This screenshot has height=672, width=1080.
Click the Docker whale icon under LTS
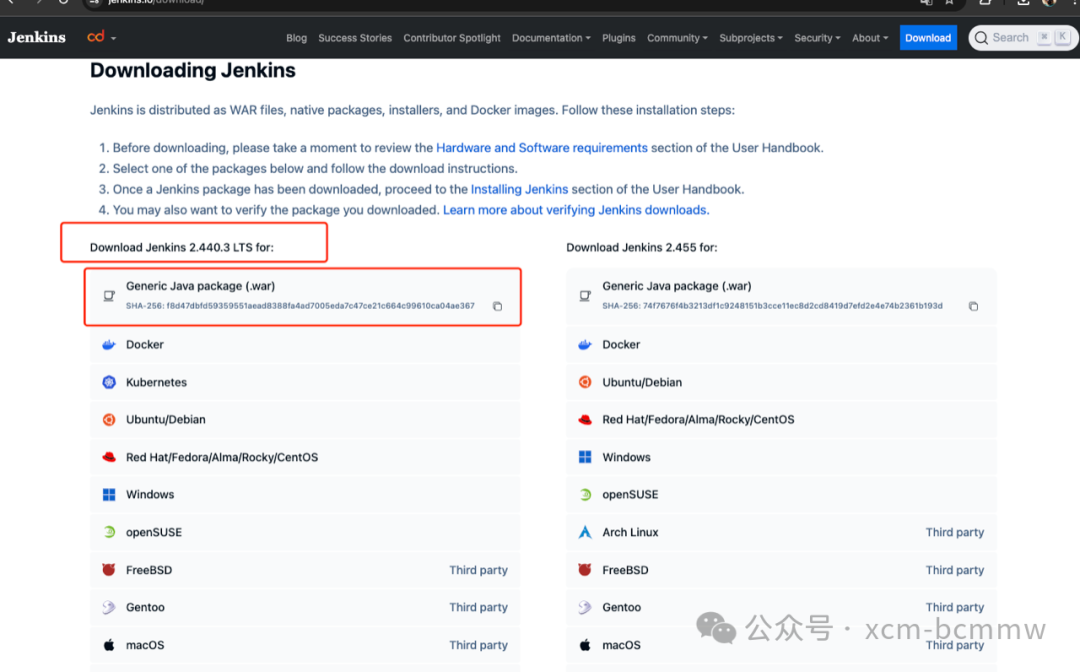pos(109,344)
